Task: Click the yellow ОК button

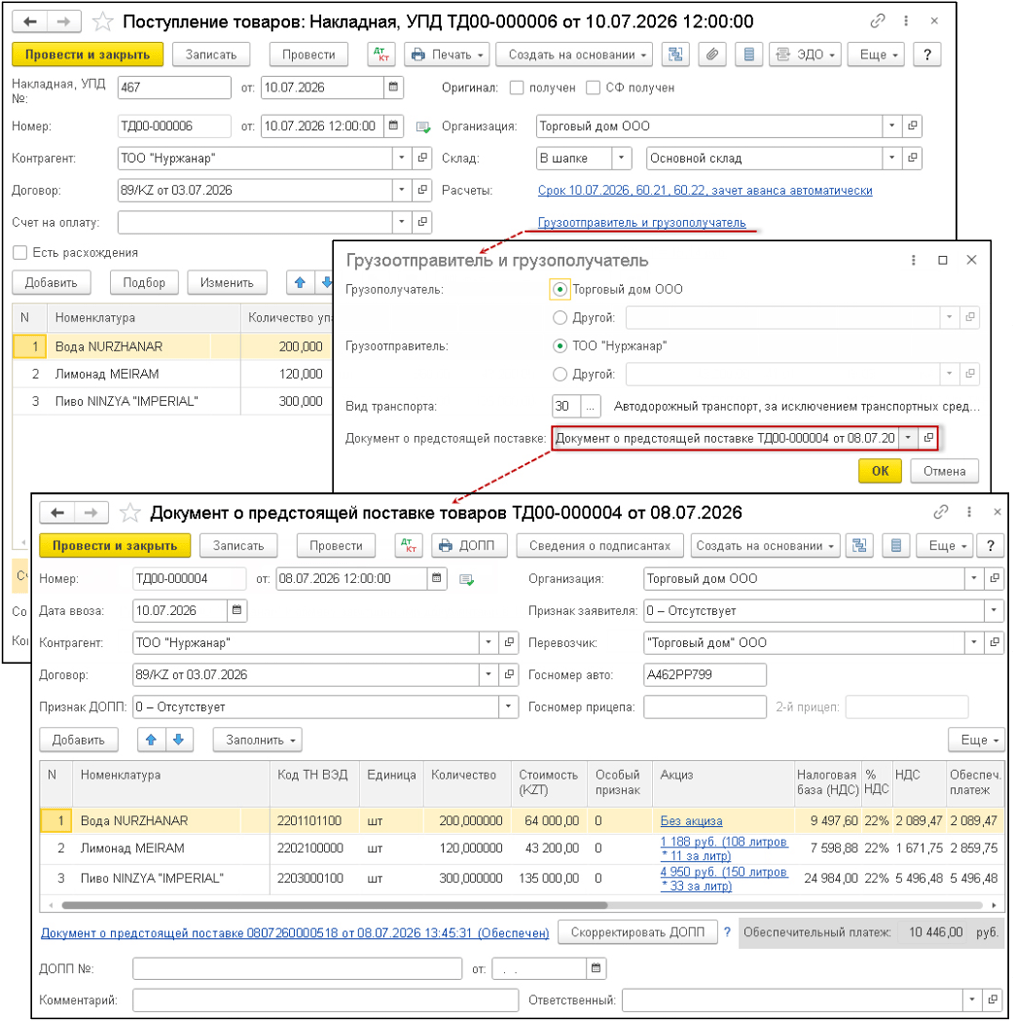Action: (880, 471)
